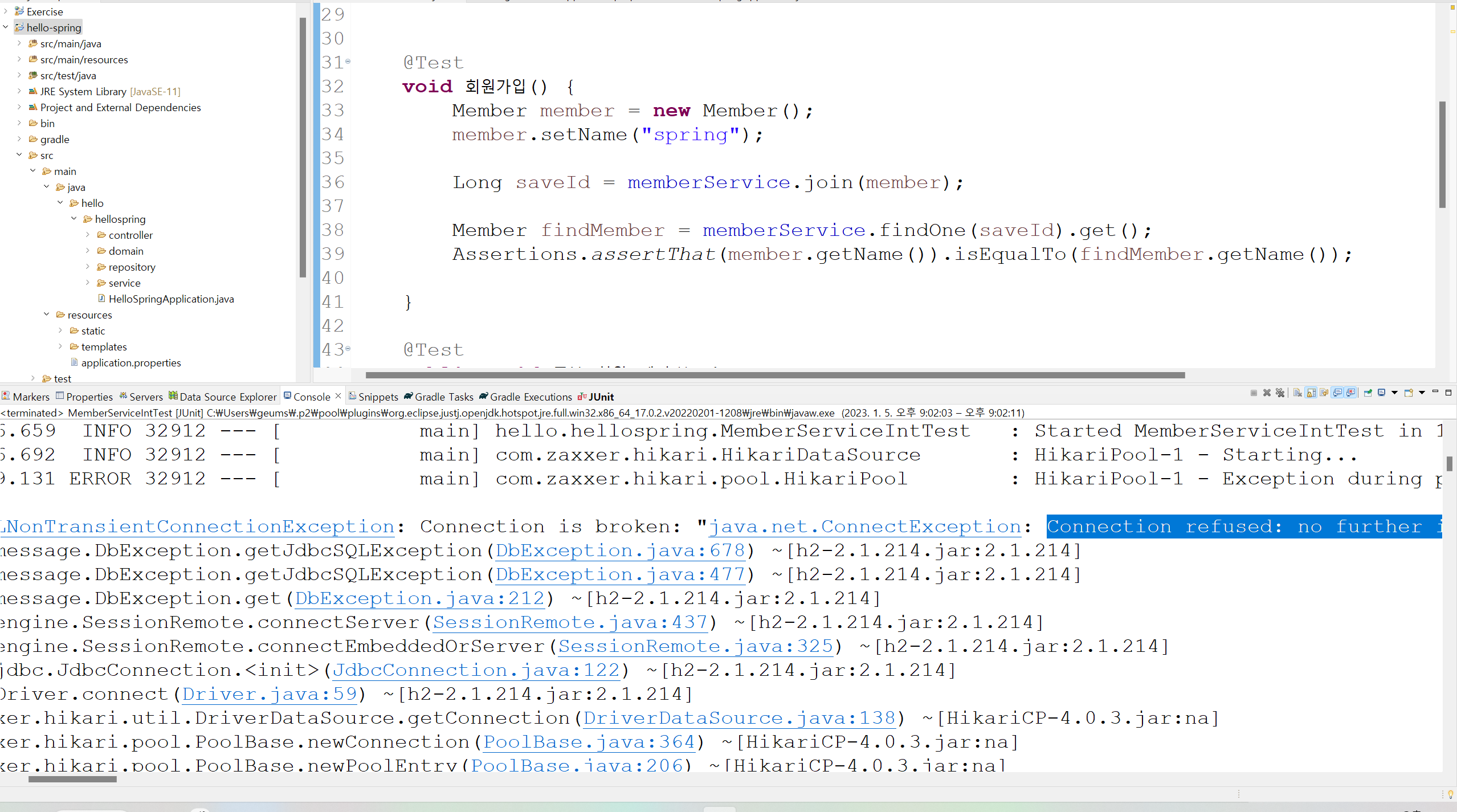Open DriverDataSource.java:138 link
Viewport: 1457px width, 812px height.
coord(740,718)
